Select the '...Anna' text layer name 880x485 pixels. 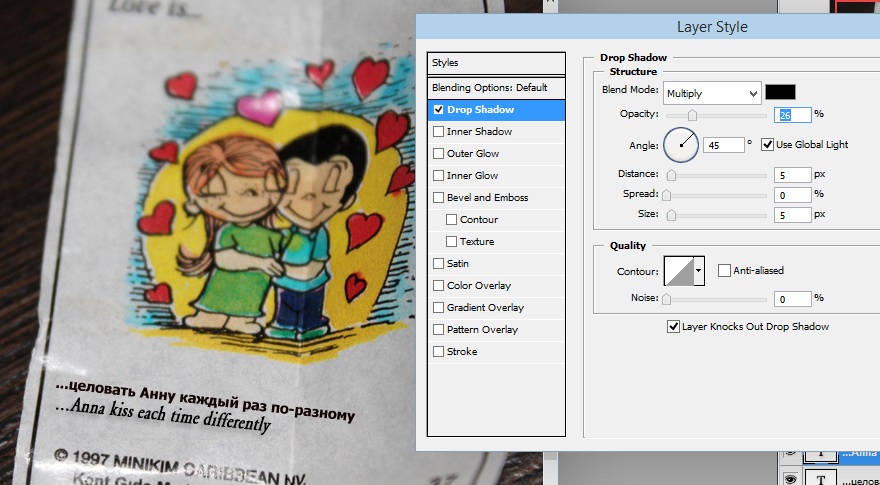click(860, 454)
